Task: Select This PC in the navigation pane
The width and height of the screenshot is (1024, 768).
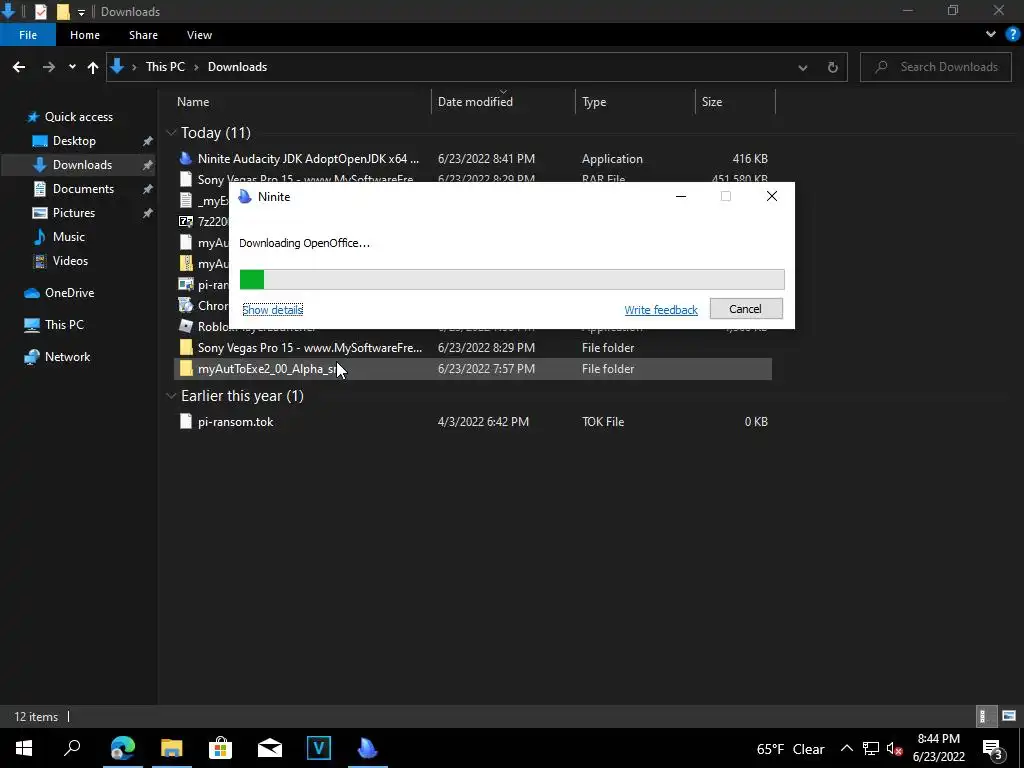Action: [64, 325]
